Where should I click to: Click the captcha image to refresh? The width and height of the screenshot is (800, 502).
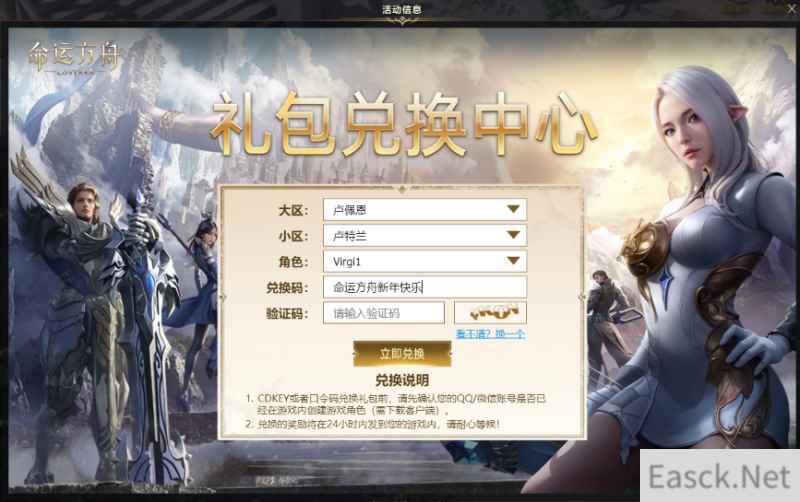point(490,313)
